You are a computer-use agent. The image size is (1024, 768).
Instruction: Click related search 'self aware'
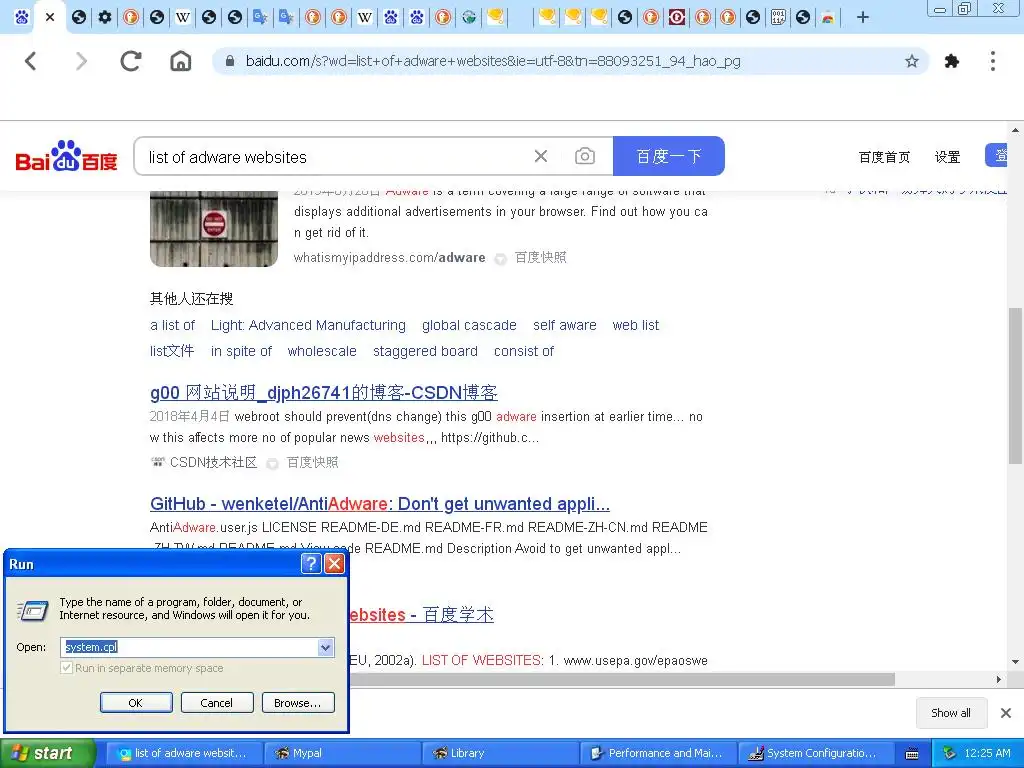(x=565, y=325)
